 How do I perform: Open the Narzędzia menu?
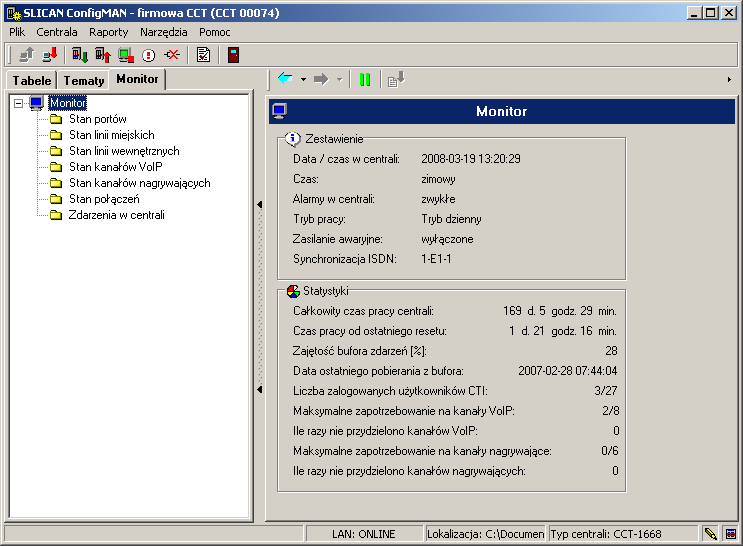pyautogui.click(x=163, y=32)
